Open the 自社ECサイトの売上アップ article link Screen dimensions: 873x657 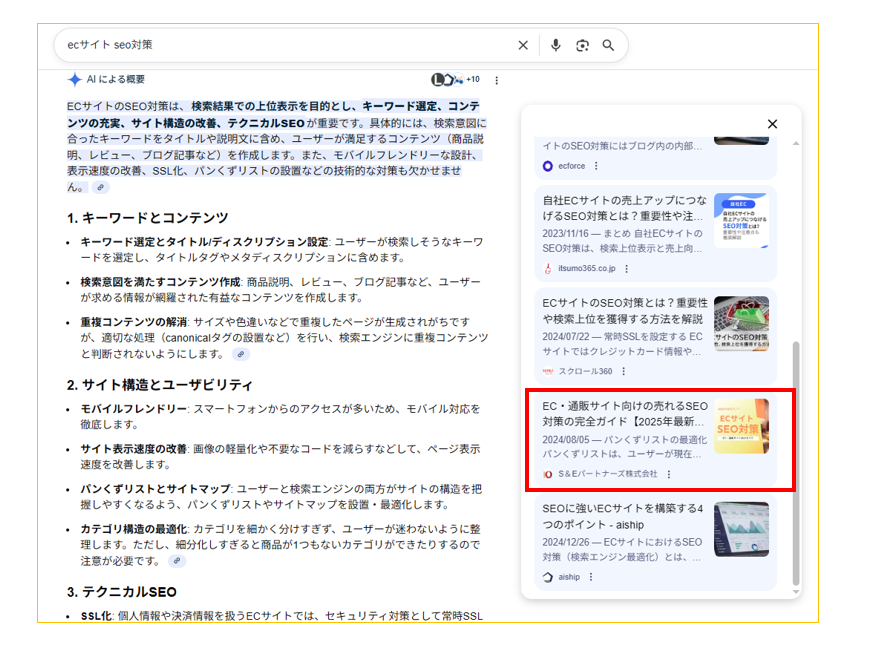tap(624, 208)
